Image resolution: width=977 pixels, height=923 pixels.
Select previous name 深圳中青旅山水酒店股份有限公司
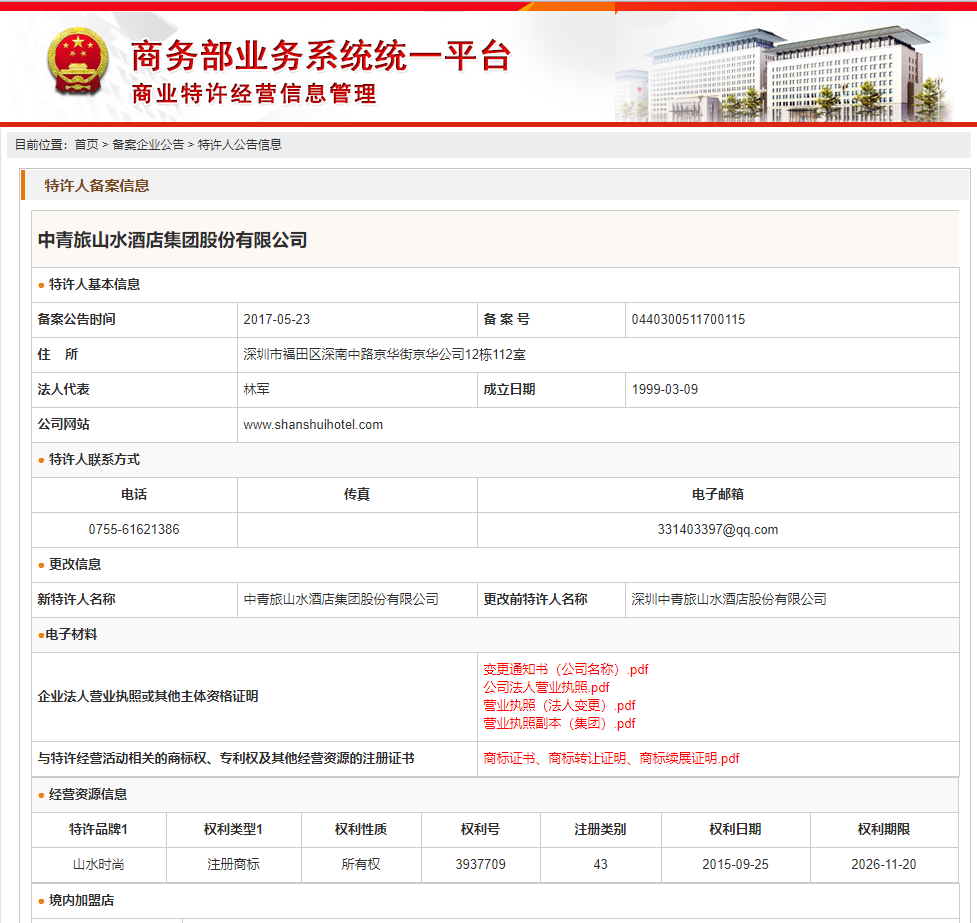729,599
